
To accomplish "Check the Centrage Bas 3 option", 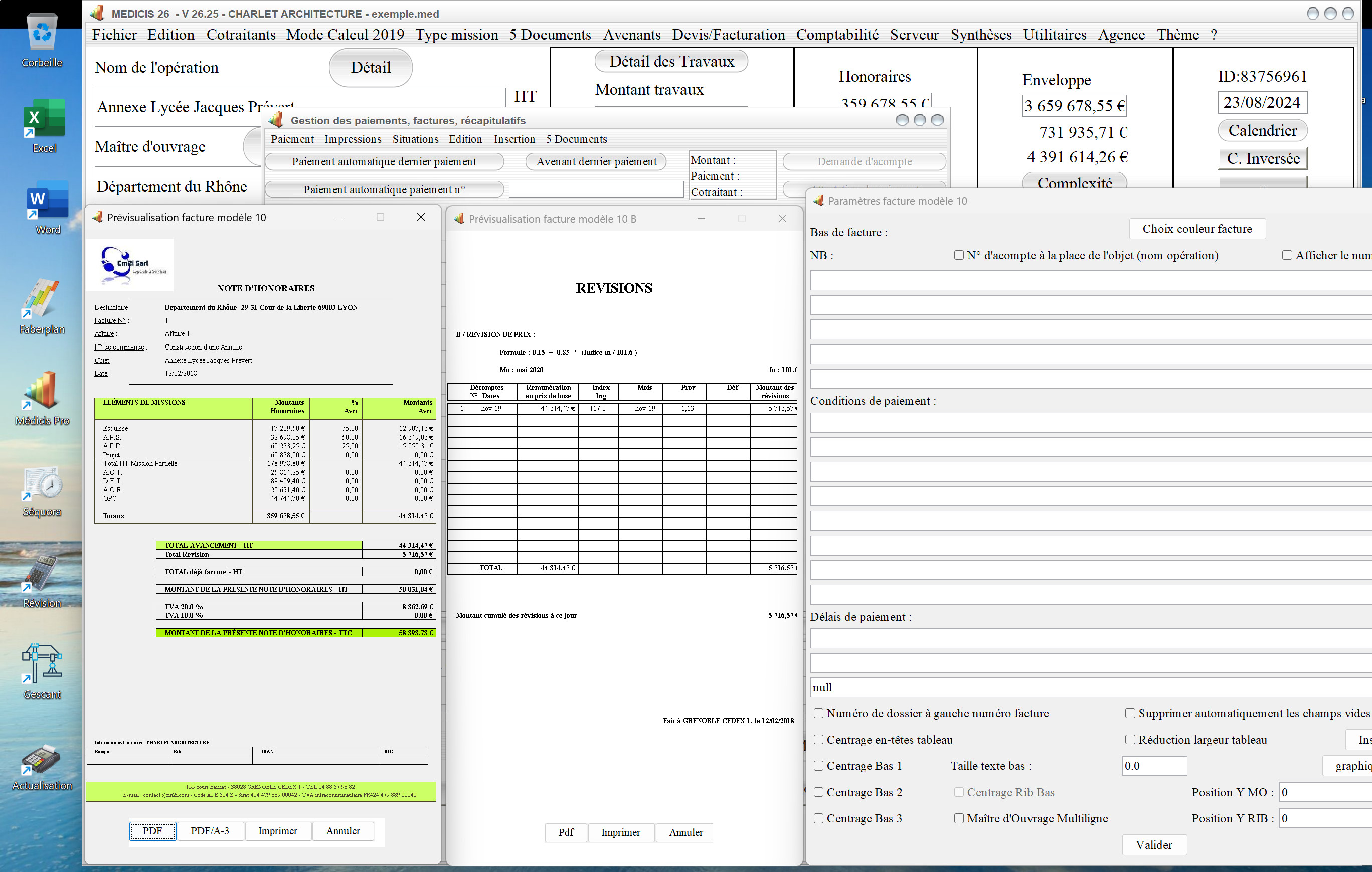I will (x=819, y=818).
